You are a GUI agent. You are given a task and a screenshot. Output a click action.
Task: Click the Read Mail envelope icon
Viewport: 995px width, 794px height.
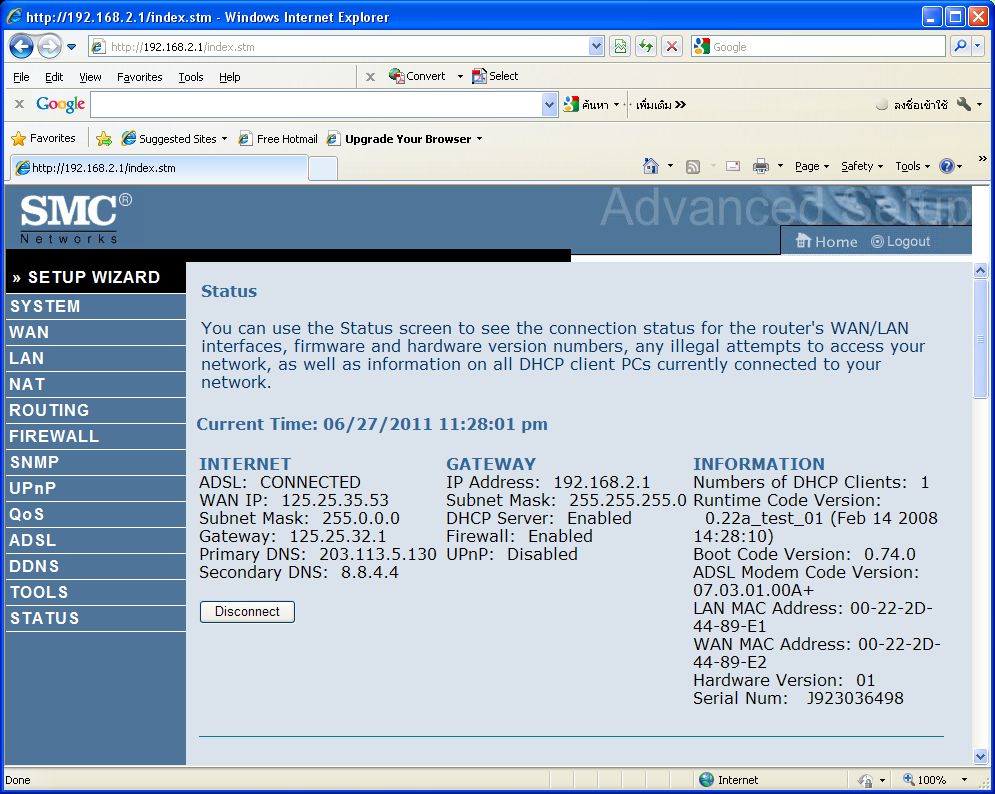tap(733, 166)
